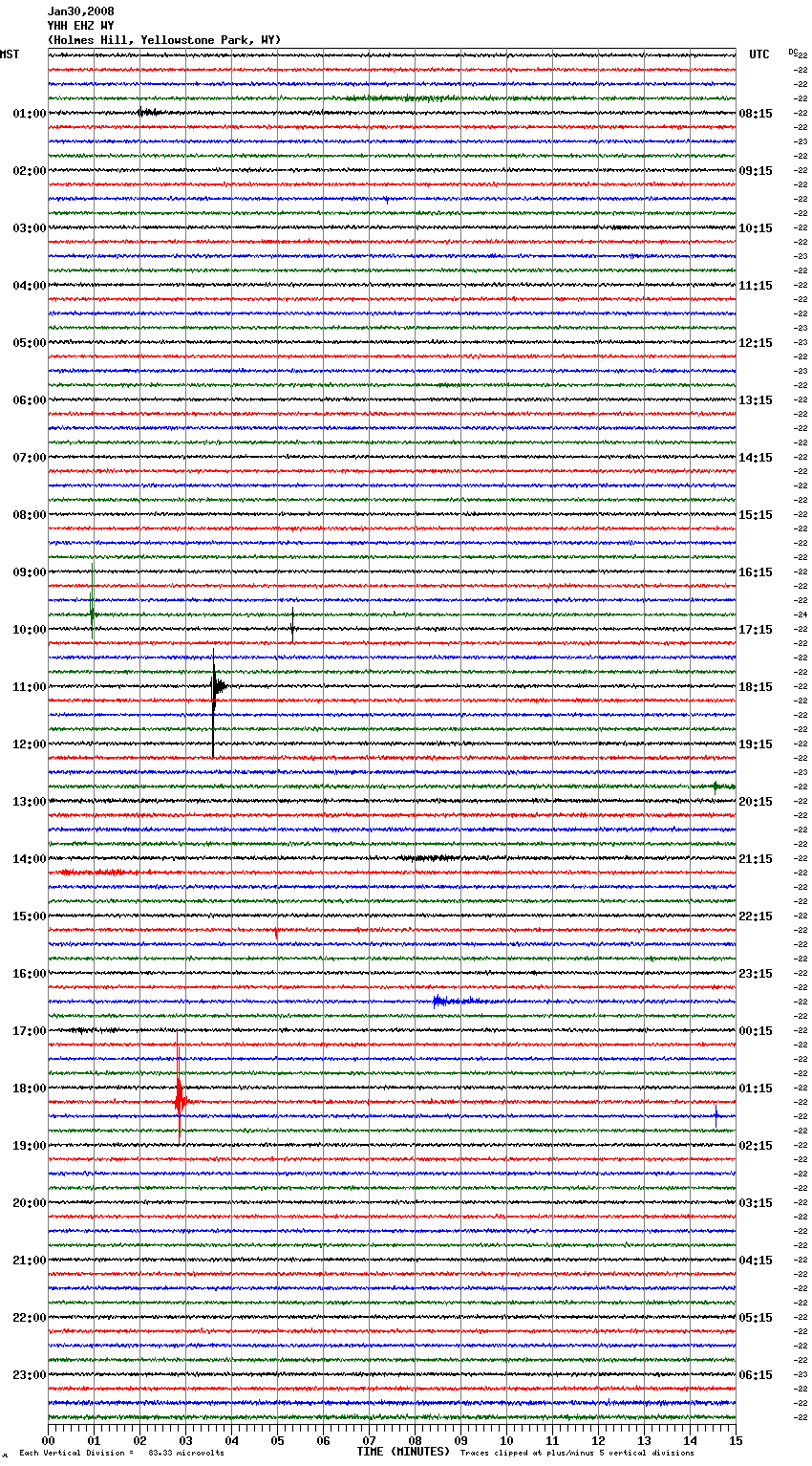Click the 19:15 UTC time label

coord(756,744)
